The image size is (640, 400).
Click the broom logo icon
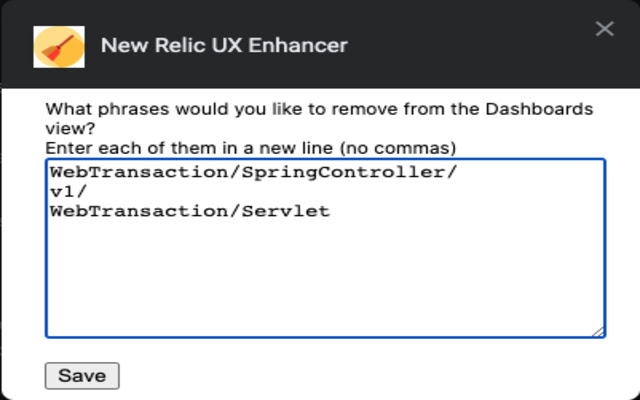pyautogui.click(x=58, y=46)
